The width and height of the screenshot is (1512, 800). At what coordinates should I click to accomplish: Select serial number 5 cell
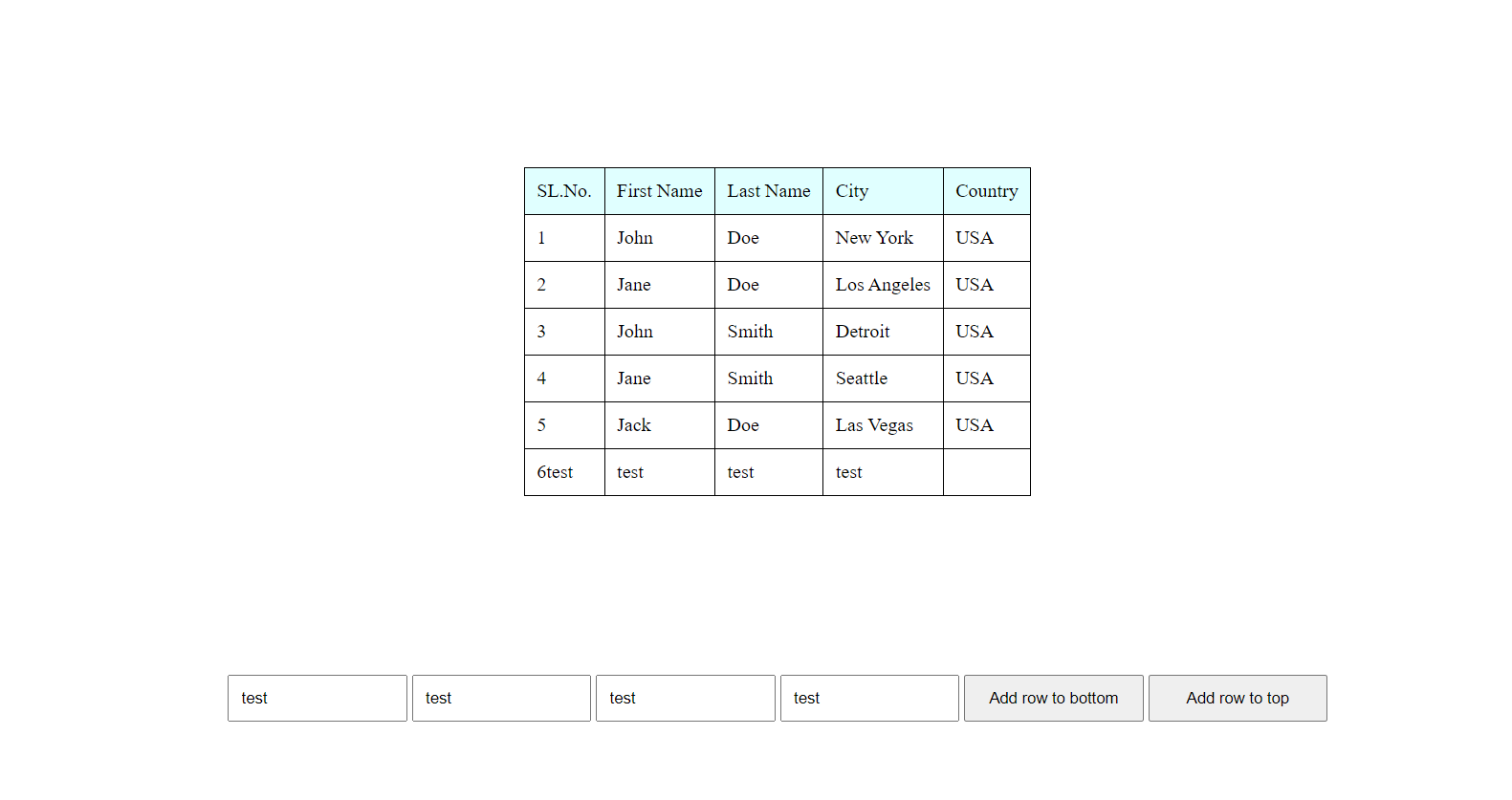564,425
